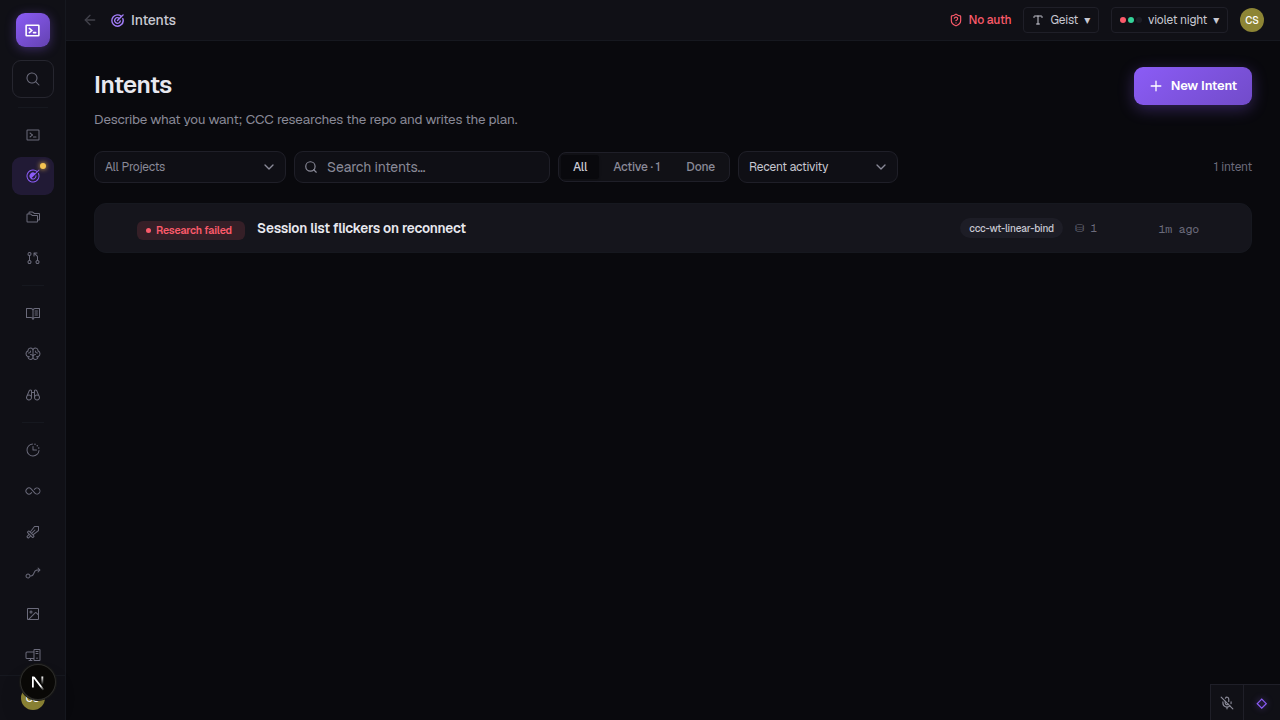
Task: Open the CS user avatar
Action: (x=1252, y=20)
